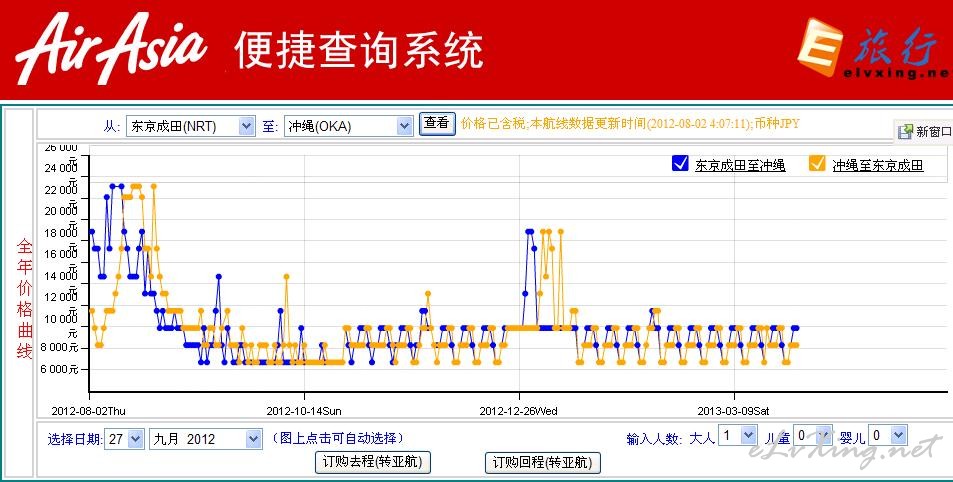This screenshot has height=482, width=953.
Task: Click the AirAsia logo
Action: (x=111, y=49)
